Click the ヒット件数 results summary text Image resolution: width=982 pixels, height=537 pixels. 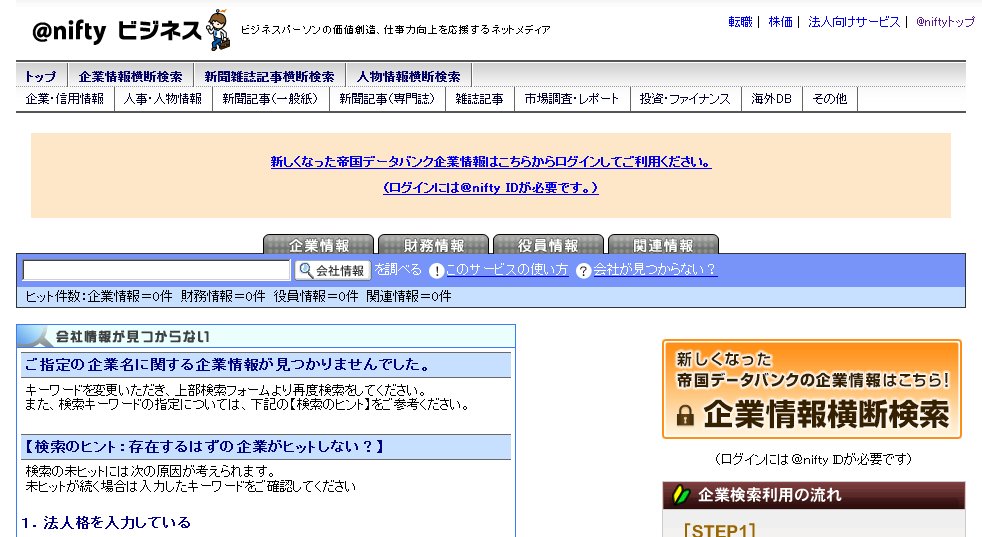pos(238,296)
